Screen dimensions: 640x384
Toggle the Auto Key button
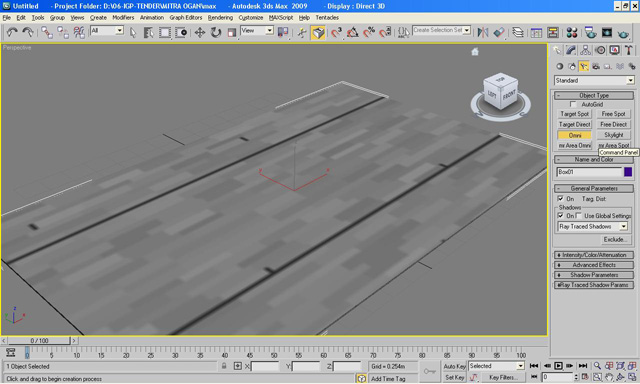(455, 366)
